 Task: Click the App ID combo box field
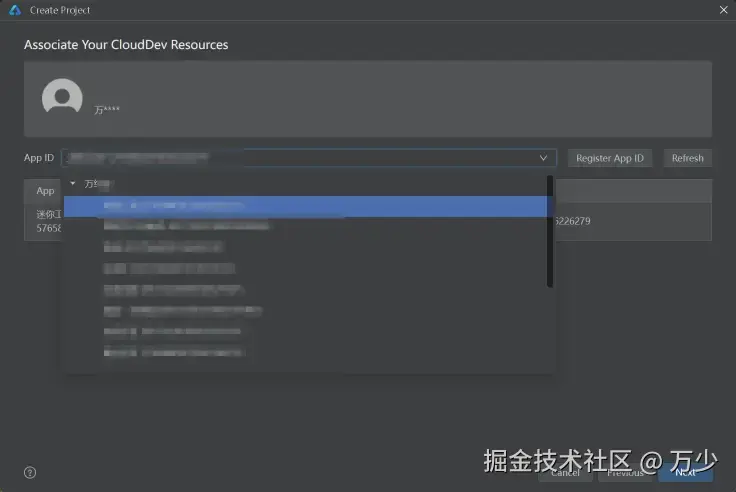(x=308, y=158)
